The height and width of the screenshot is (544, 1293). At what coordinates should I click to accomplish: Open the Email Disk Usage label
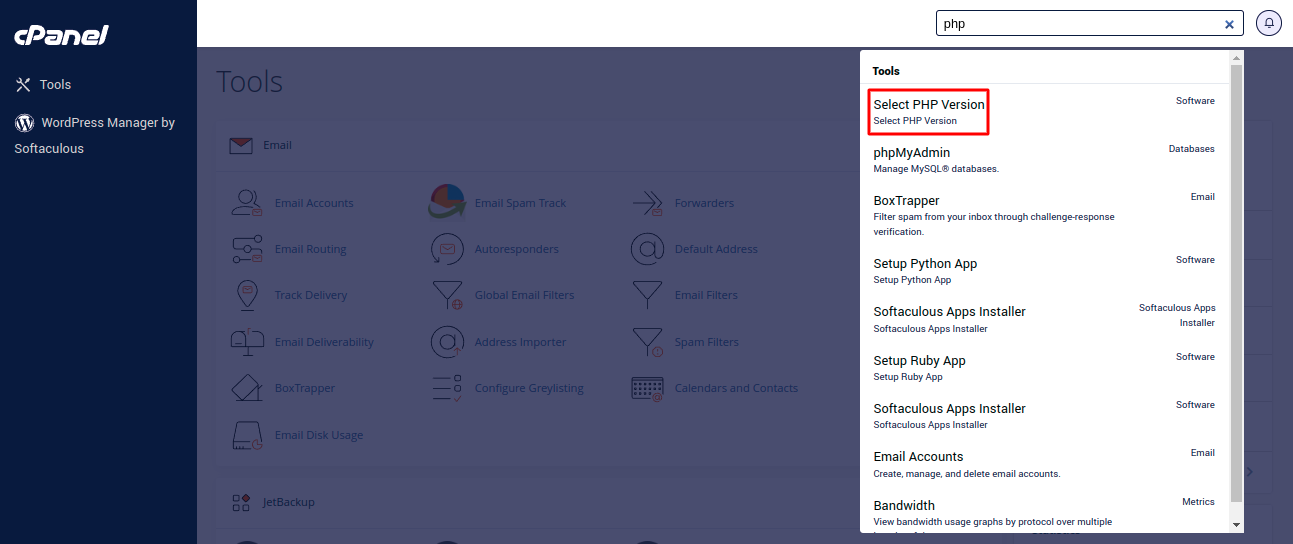pyautogui.click(x=319, y=435)
